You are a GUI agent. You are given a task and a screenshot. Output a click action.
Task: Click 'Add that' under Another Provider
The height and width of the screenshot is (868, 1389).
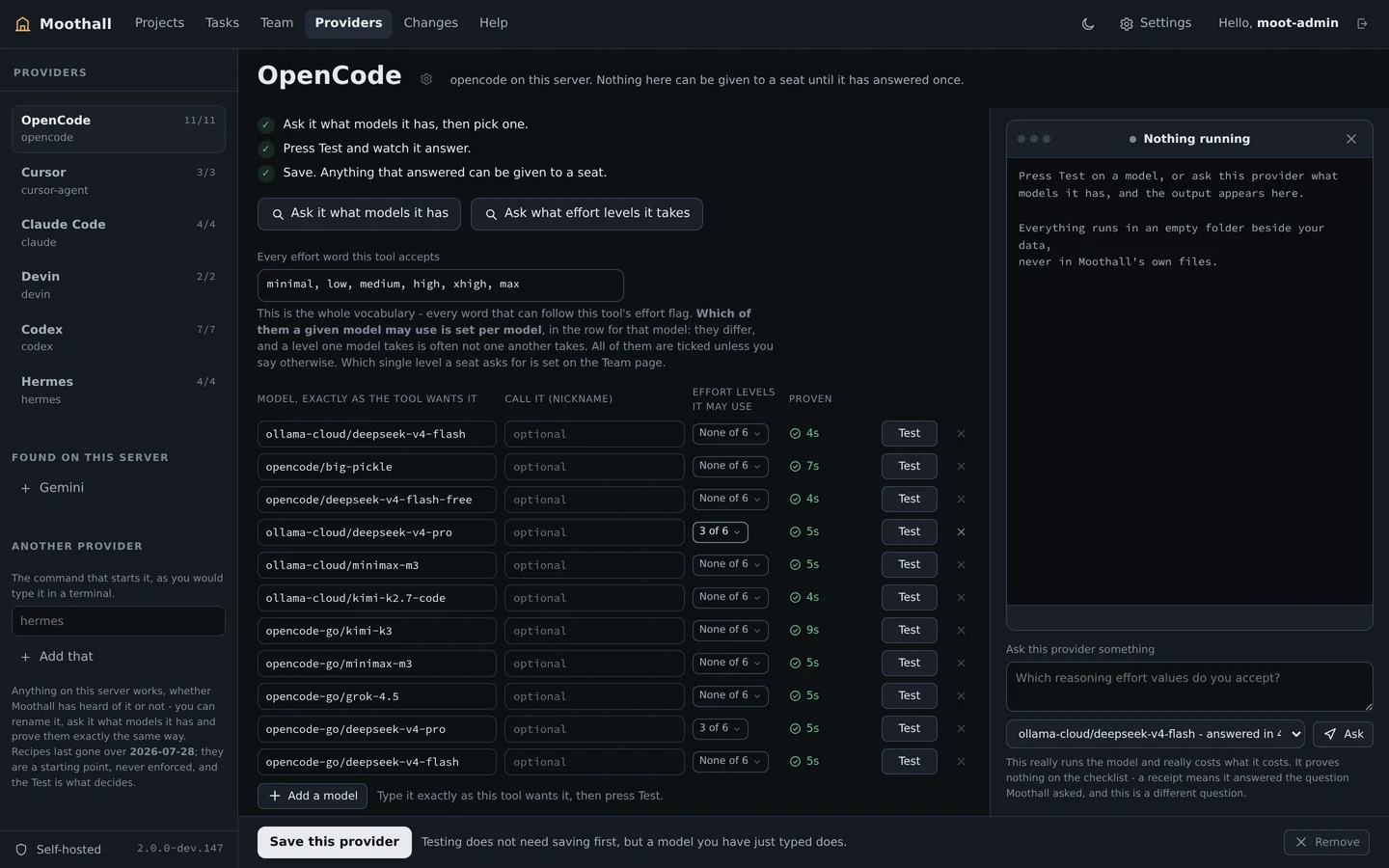57,657
